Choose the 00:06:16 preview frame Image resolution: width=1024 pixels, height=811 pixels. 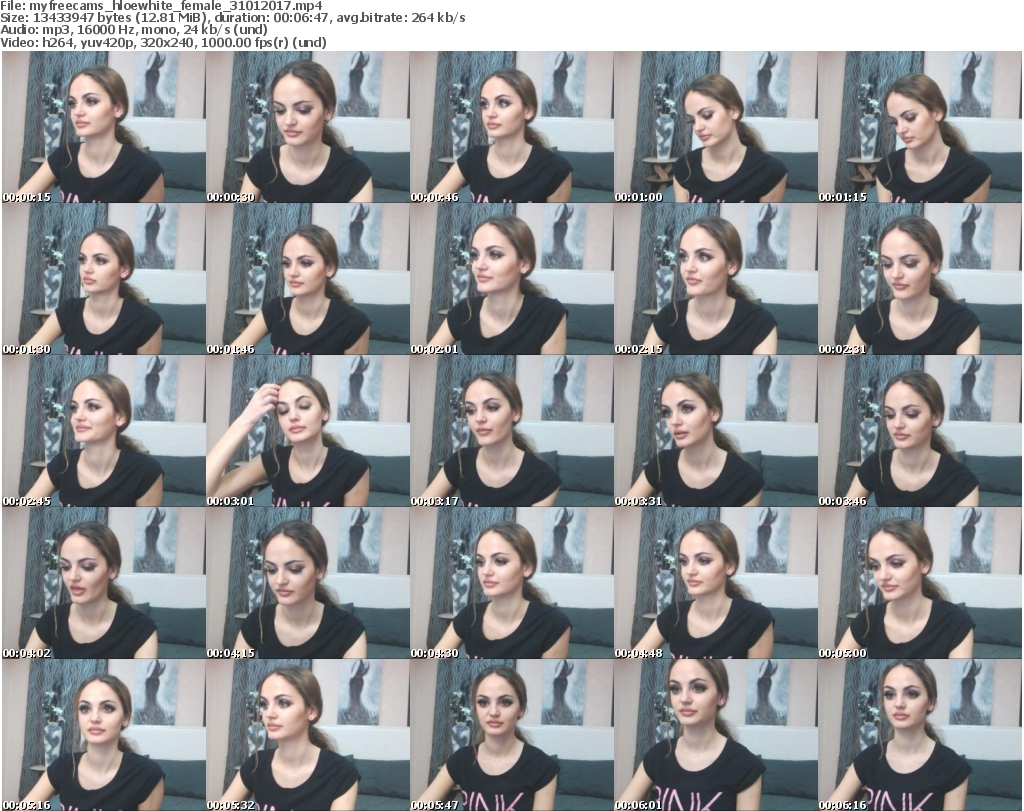920,735
